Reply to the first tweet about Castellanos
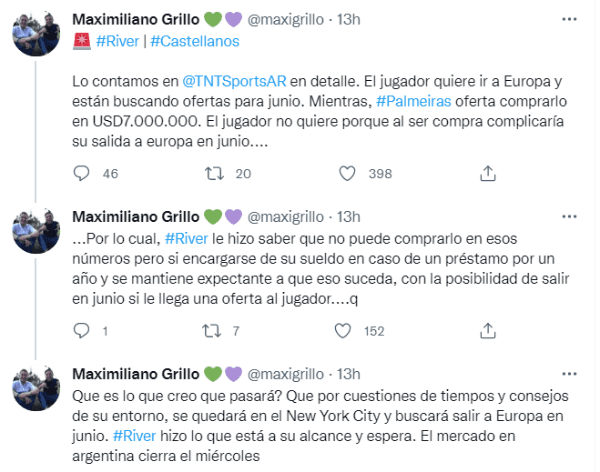This screenshot has width=600, height=472. pos(84,173)
